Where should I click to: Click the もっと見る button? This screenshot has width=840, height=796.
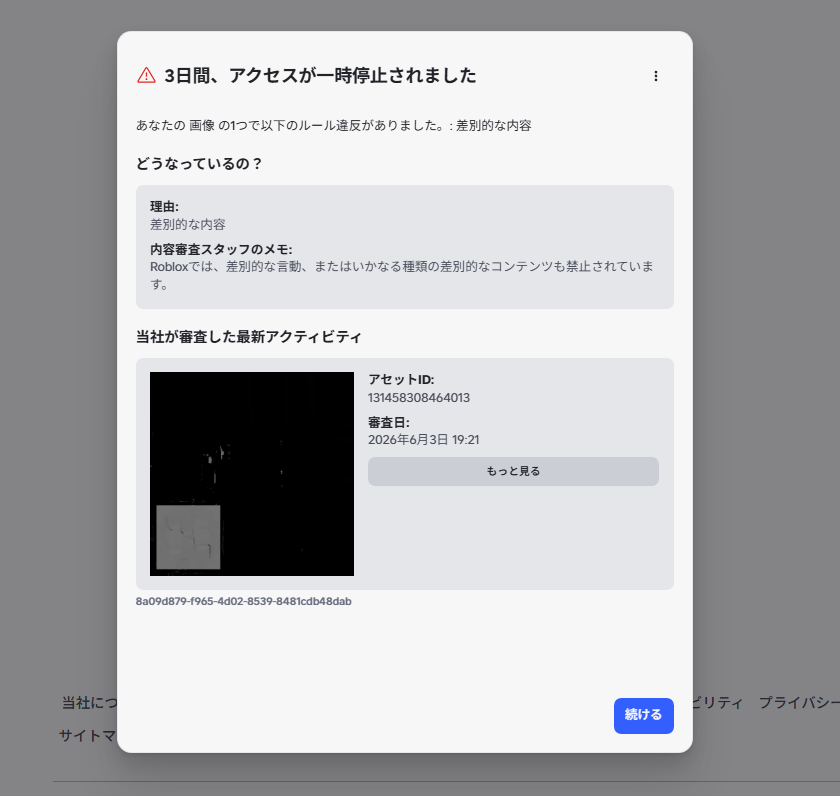(513, 471)
